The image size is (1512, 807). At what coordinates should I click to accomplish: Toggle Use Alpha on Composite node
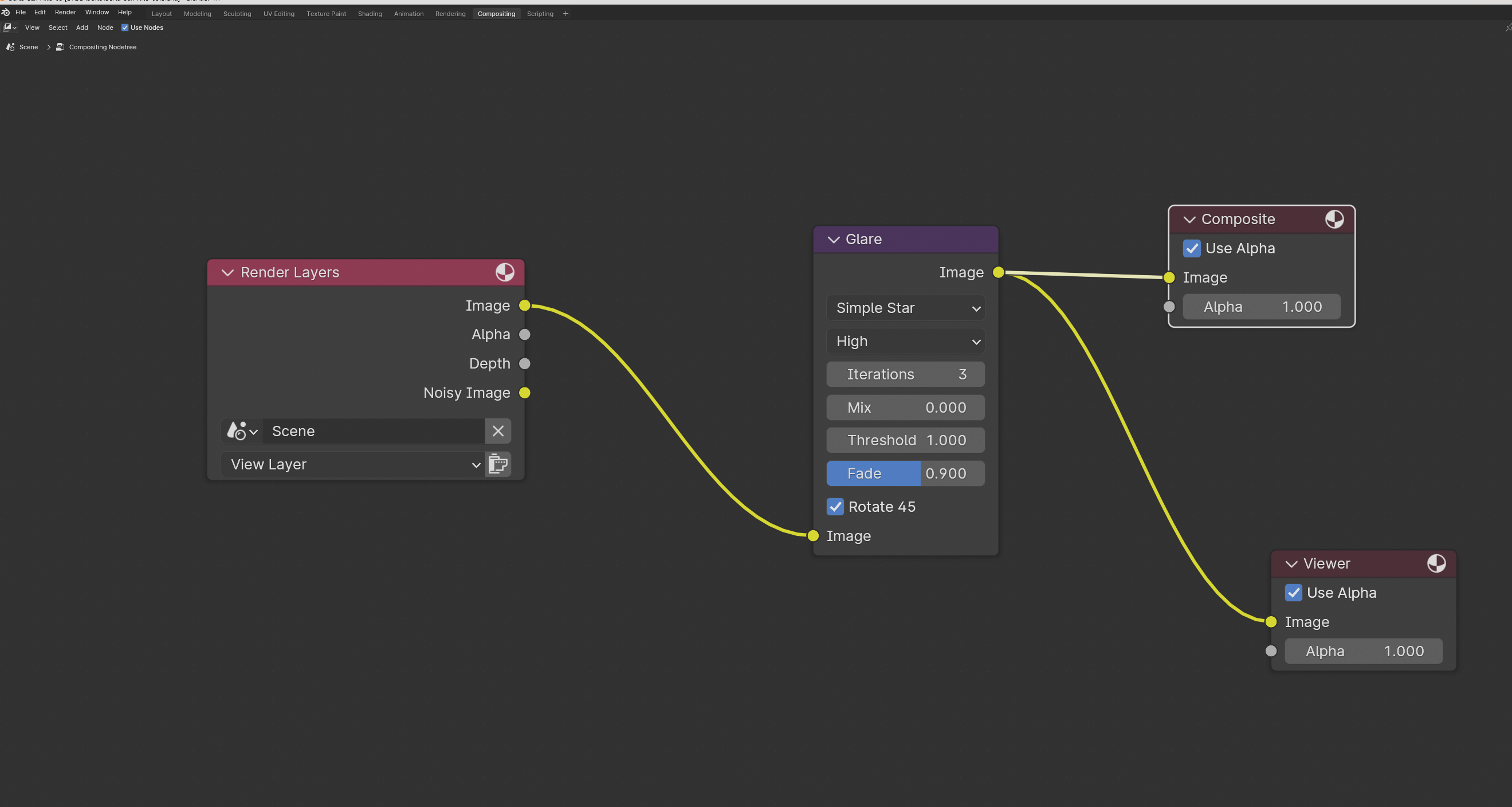[1192, 248]
